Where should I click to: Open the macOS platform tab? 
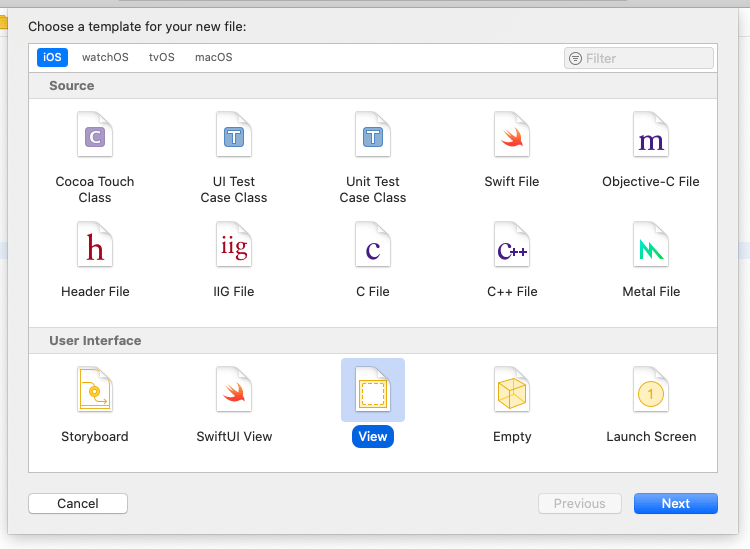[x=213, y=58]
